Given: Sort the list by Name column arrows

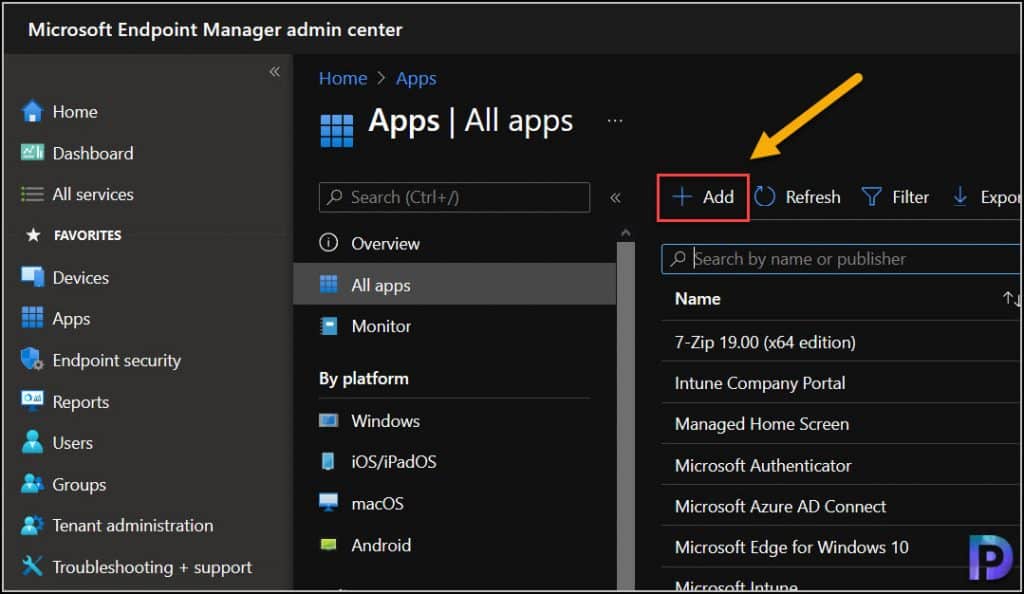Looking at the screenshot, I should pyautogui.click(x=1011, y=299).
